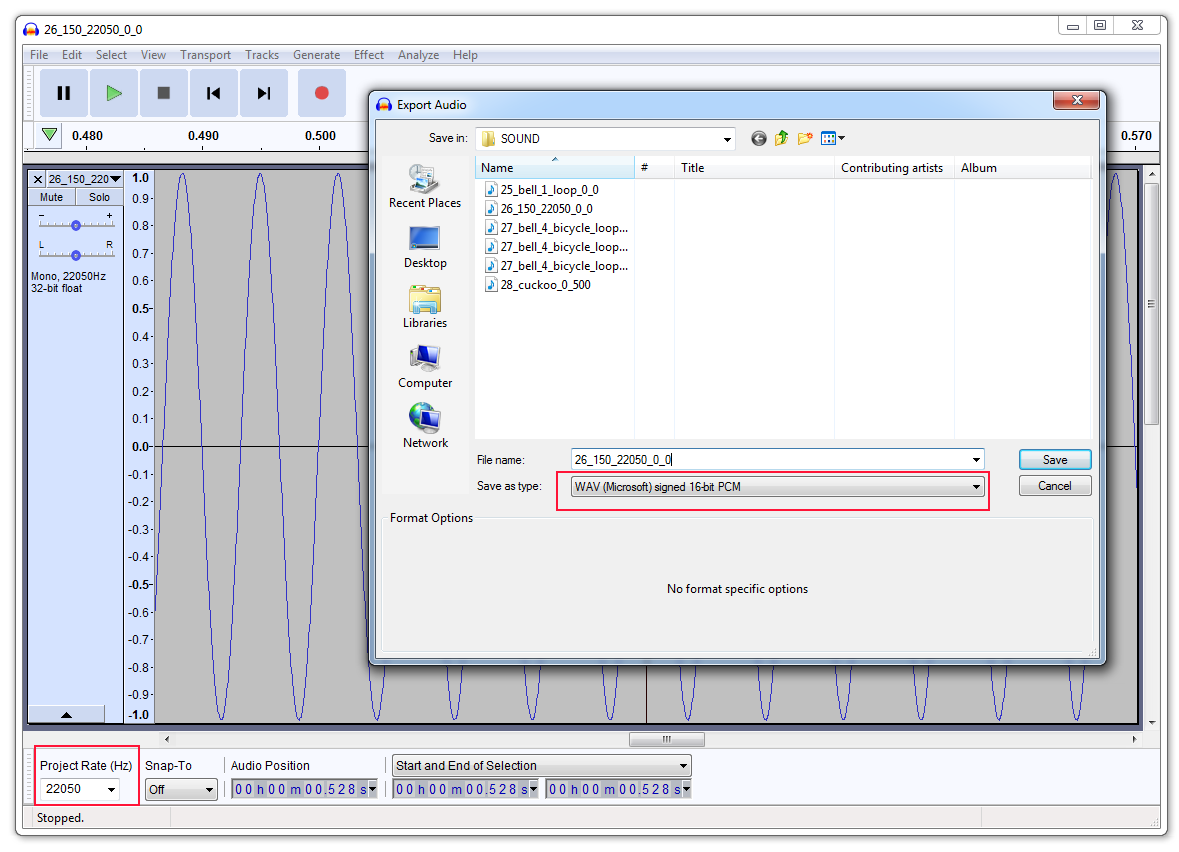Click the track gain slider handle

(x=76, y=226)
